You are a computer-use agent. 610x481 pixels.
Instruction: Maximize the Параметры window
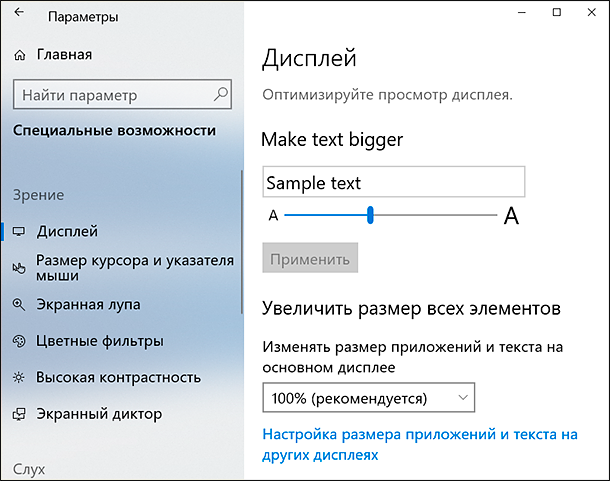point(557,12)
